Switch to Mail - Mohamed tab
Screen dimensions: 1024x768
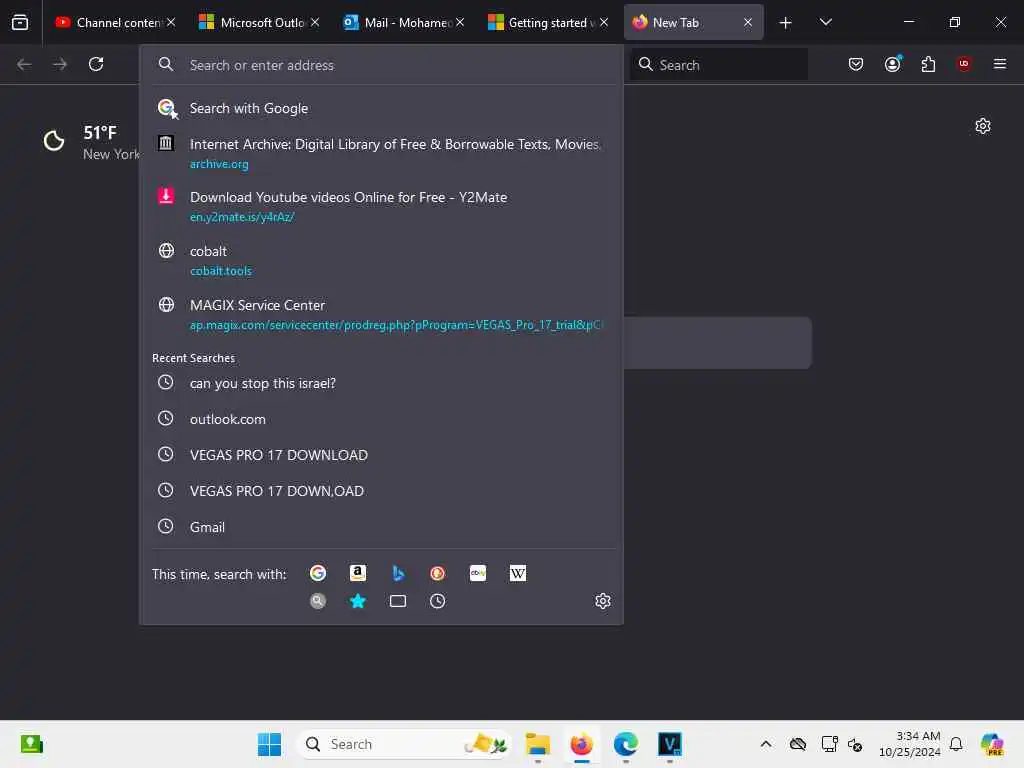tap(397, 22)
